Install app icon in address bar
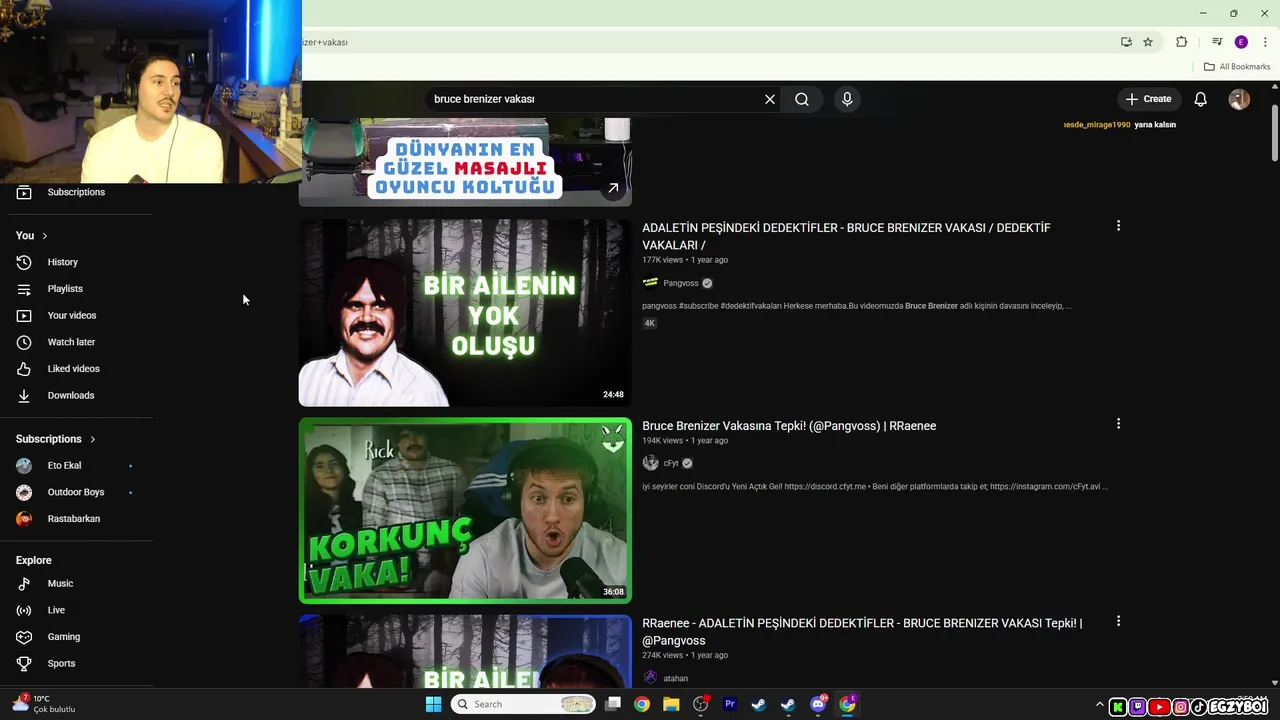This screenshot has width=1280, height=720. click(1126, 42)
